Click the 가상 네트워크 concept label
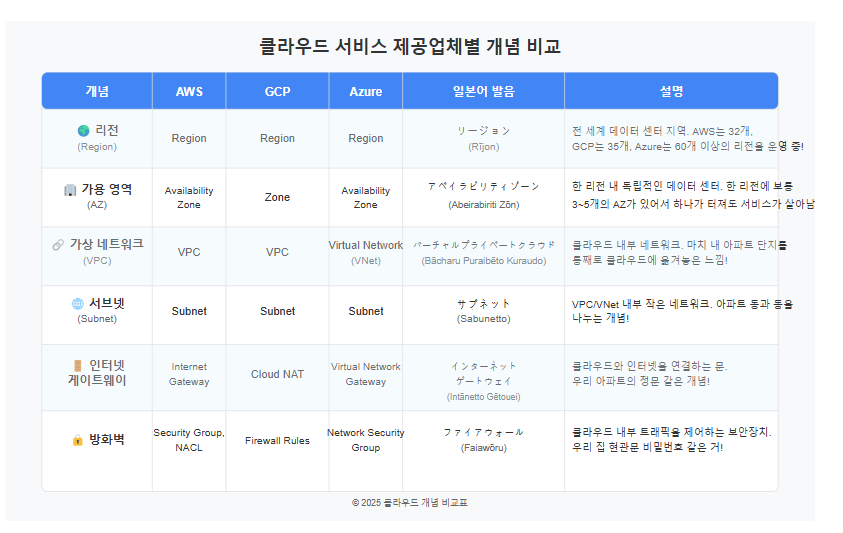The width and height of the screenshot is (843, 533). 106,244
